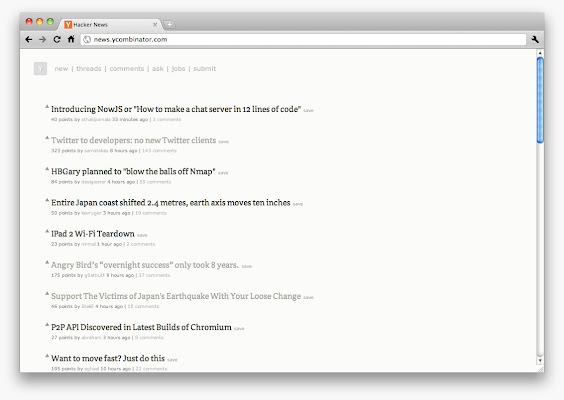This screenshot has height=400, width=564.
Task: Upvote the P2P API Discovered story
Action: pyautogui.click(x=47, y=324)
